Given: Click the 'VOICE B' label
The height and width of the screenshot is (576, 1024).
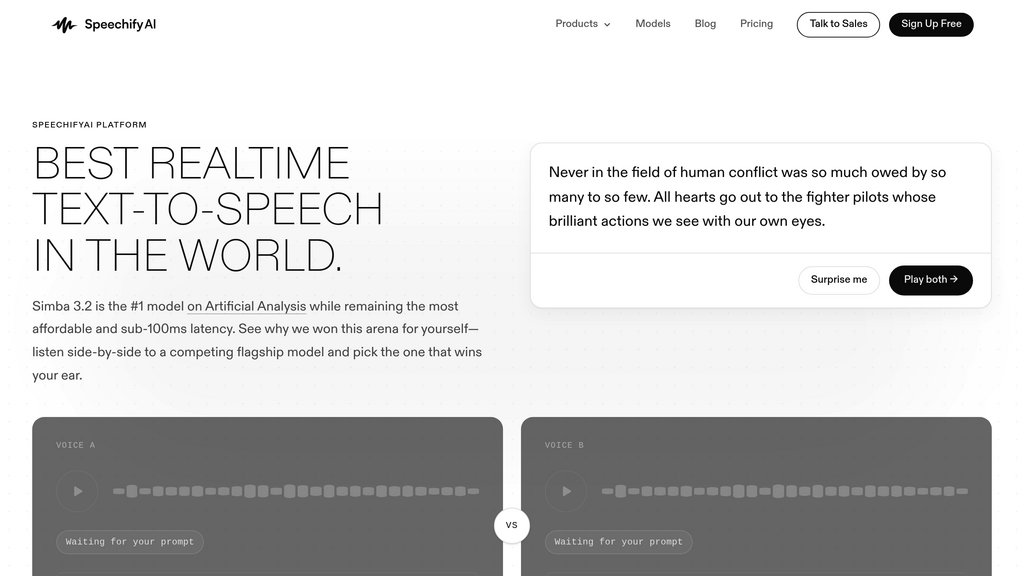Looking at the screenshot, I should tap(564, 445).
